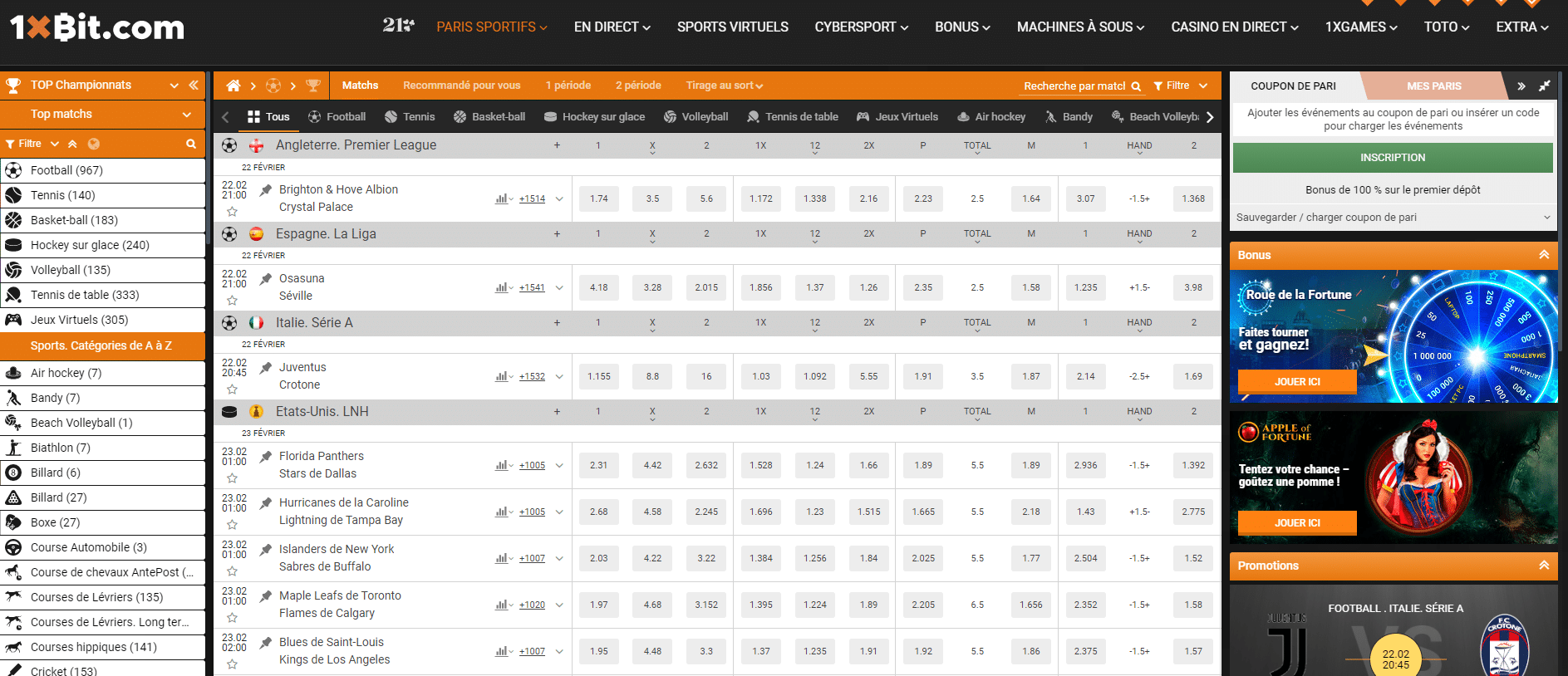Click the Recherche par match search field
Image resolution: width=1568 pixels, height=676 pixels.
(1075, 86)
